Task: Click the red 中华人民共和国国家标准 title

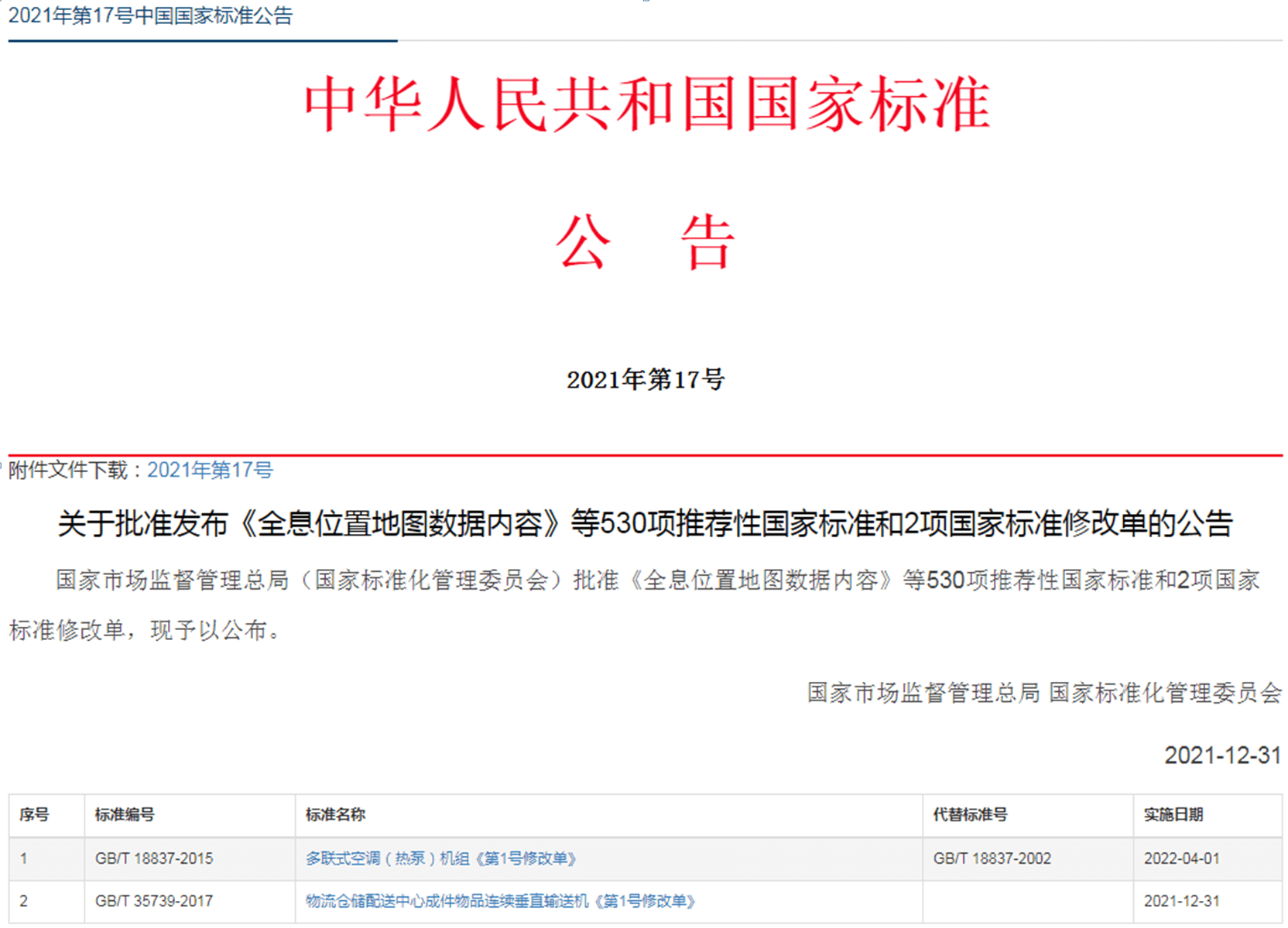Action: click(x=646, y=104)
